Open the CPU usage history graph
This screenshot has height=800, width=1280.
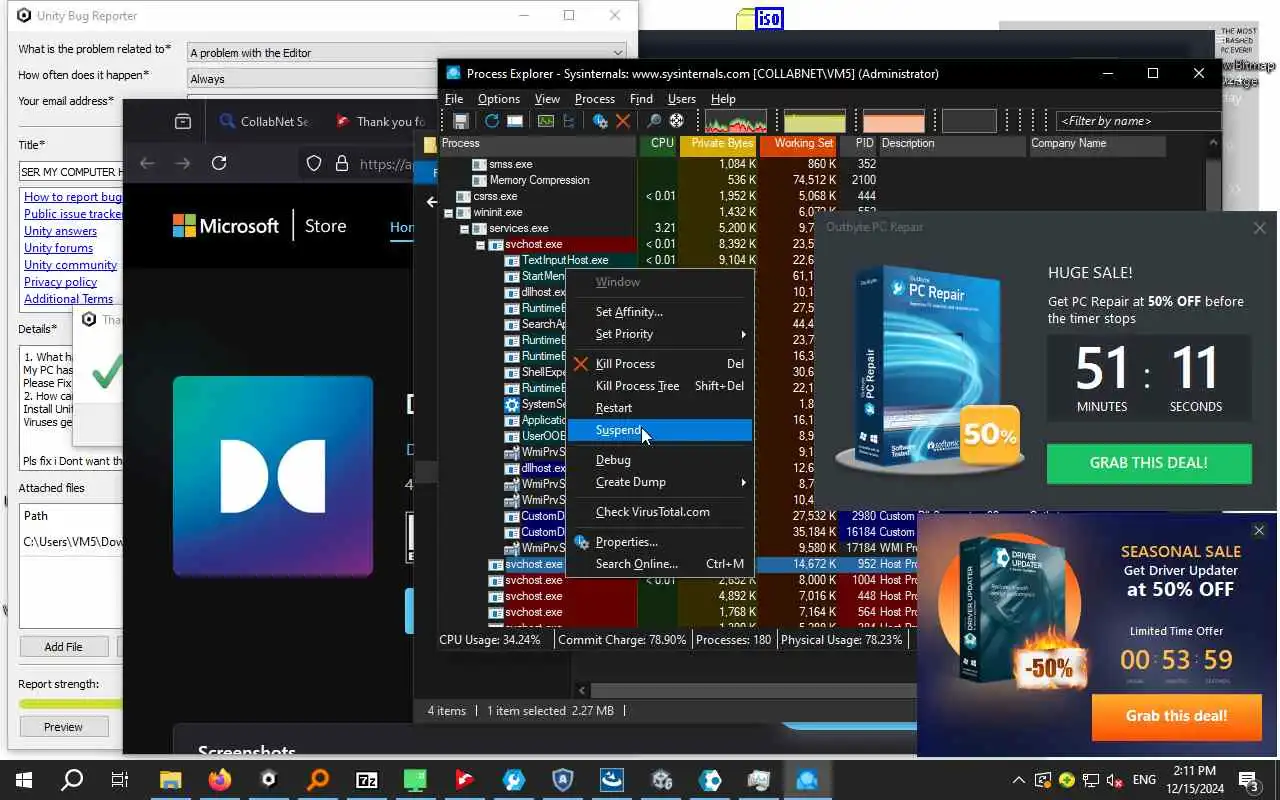[736, 121]
